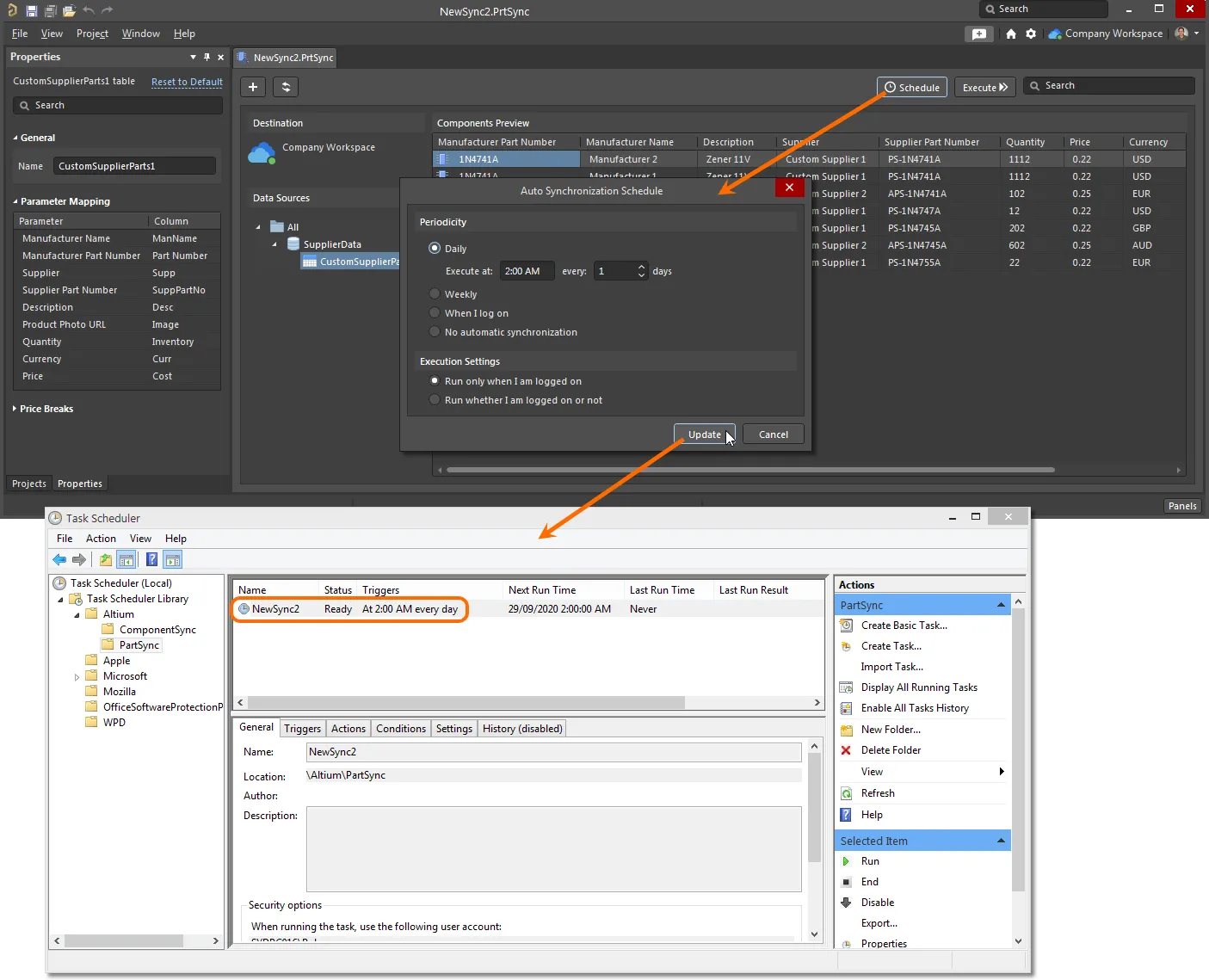Click the Reset to Default link
Screen dimensions: 1209x980
click(x=187, y=82)
